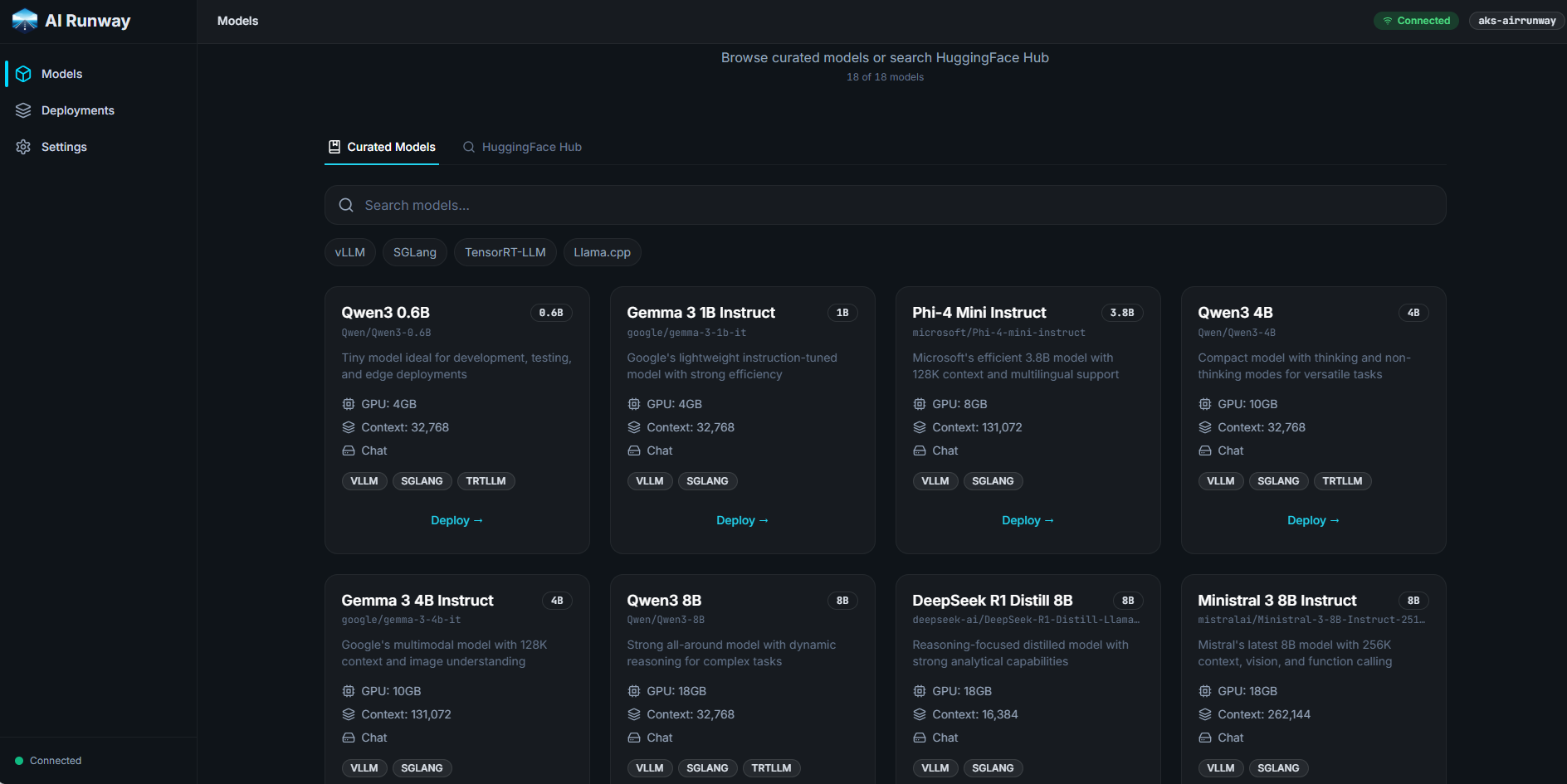Click the "Qwen3 8B" card title

[x=664, y=601]
